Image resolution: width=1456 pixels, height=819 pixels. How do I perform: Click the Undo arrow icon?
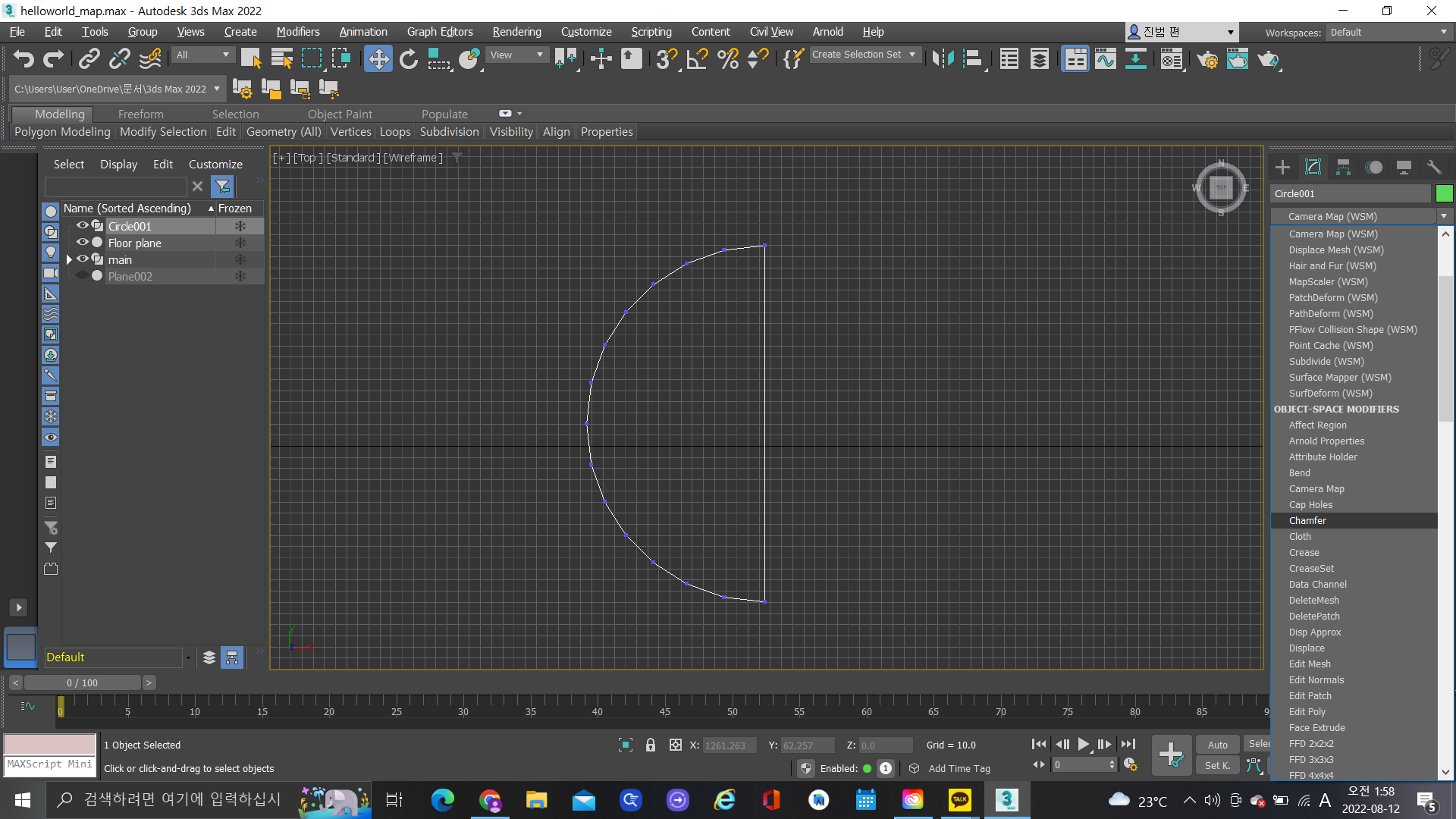point(24,58)
